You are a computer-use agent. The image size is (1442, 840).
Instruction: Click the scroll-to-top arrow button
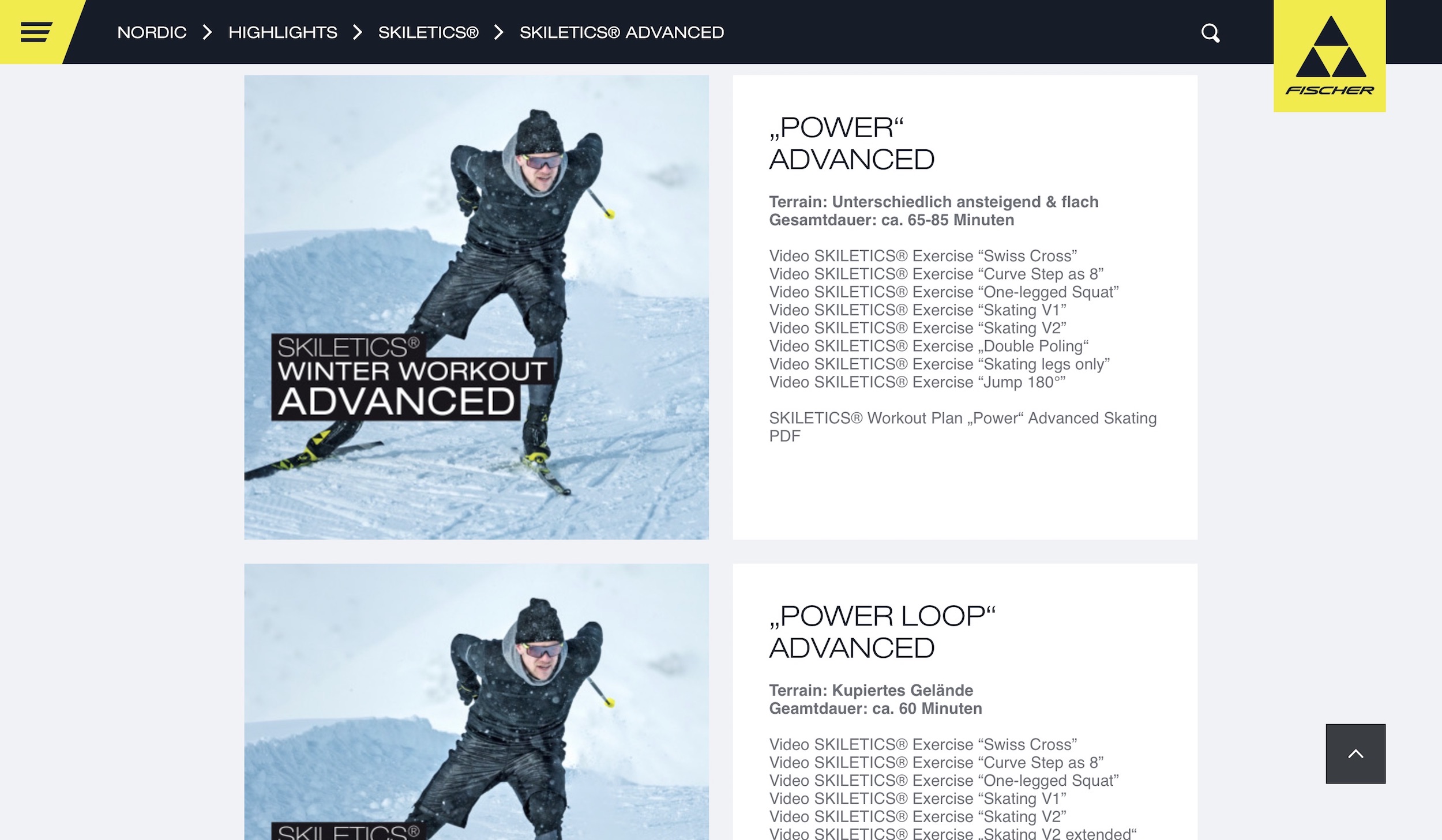point(1355,754)
